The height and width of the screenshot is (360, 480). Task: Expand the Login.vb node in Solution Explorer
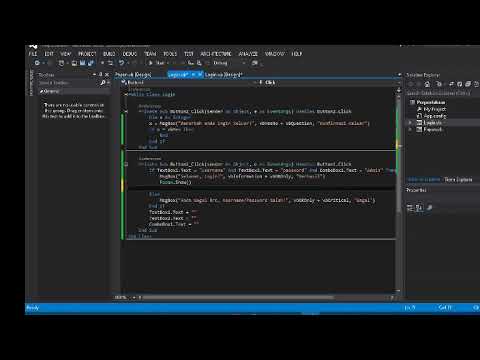[410, 123]
